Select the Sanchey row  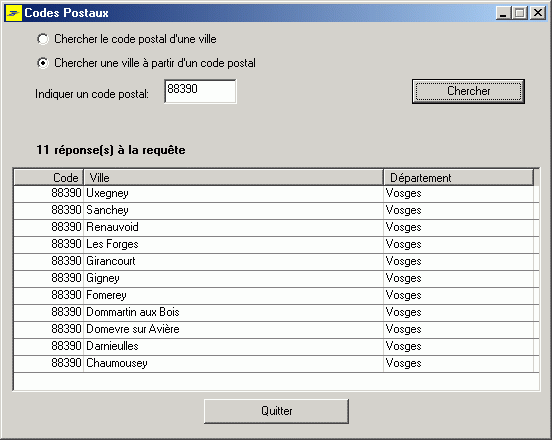(x=276, y=210)
